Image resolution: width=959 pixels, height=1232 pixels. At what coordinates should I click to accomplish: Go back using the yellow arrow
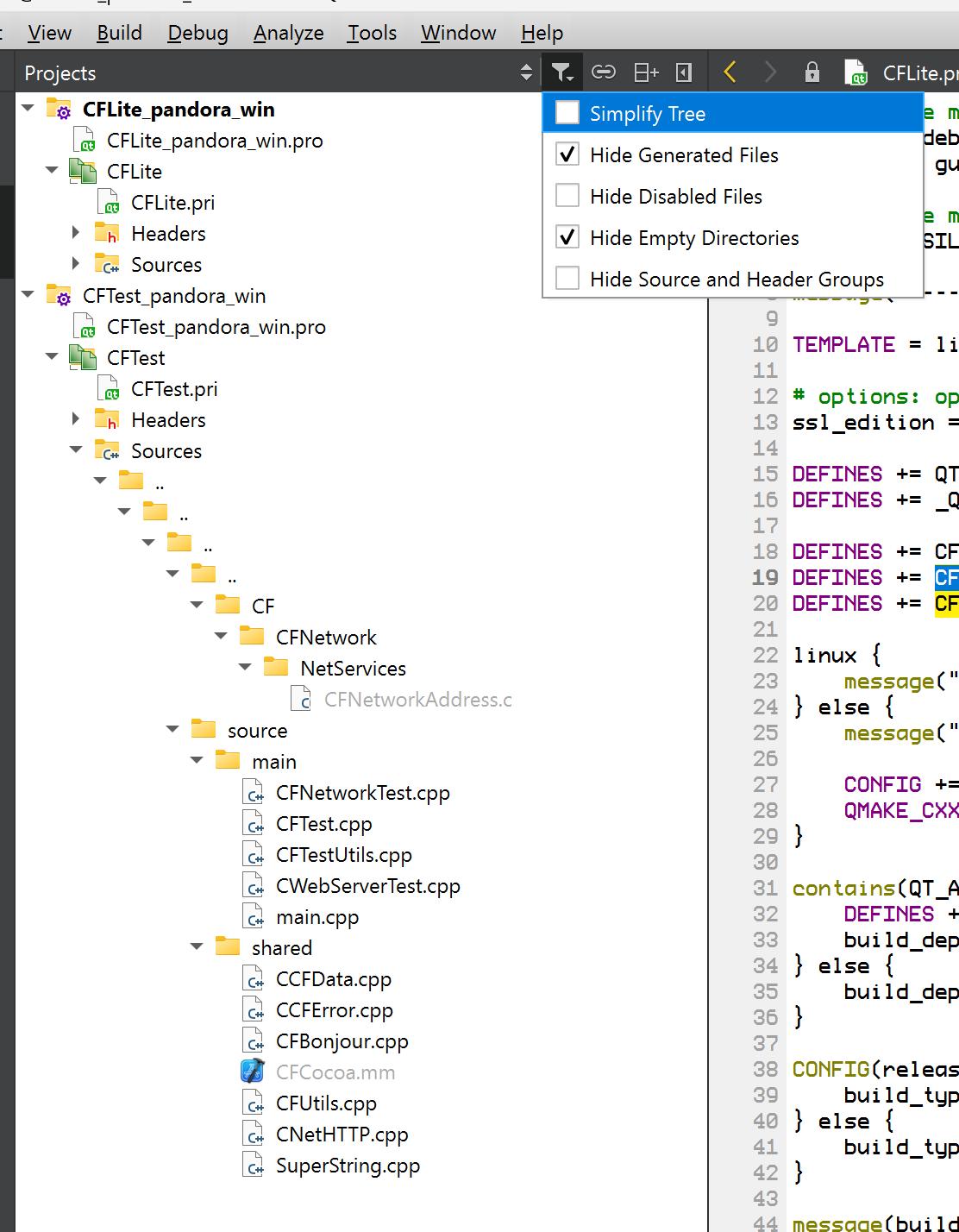(x=730, y=72)
